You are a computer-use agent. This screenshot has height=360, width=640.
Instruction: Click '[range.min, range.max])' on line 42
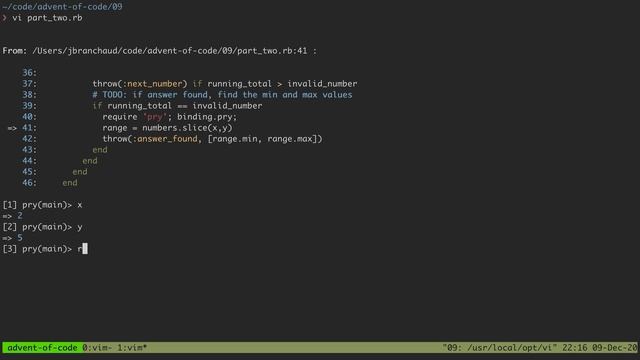265,139
